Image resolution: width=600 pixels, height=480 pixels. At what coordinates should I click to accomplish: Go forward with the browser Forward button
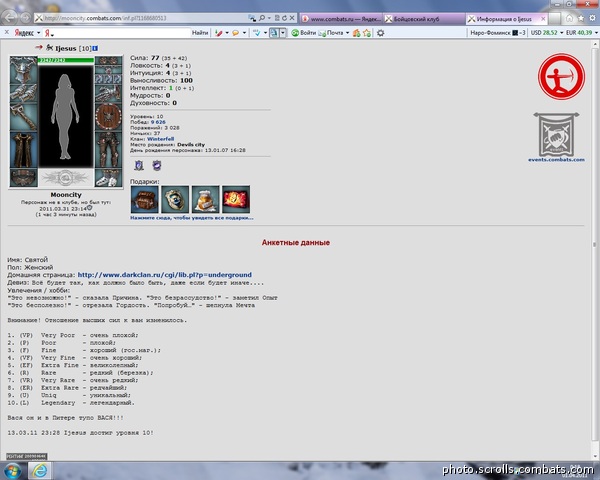(x=26, y=18)
